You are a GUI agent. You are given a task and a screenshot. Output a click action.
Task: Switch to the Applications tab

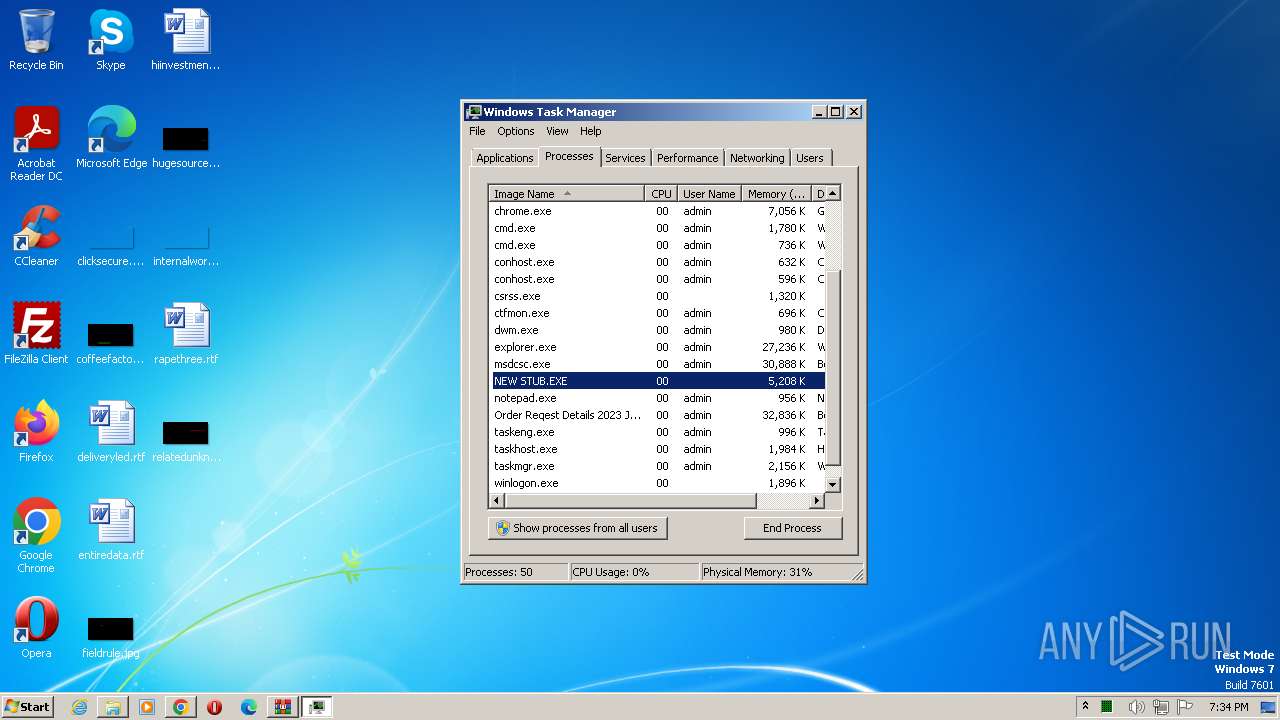[504, 158]
